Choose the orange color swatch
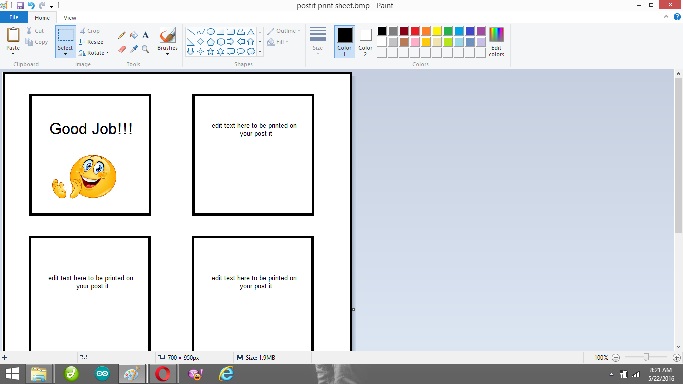 tap(426, 31)
